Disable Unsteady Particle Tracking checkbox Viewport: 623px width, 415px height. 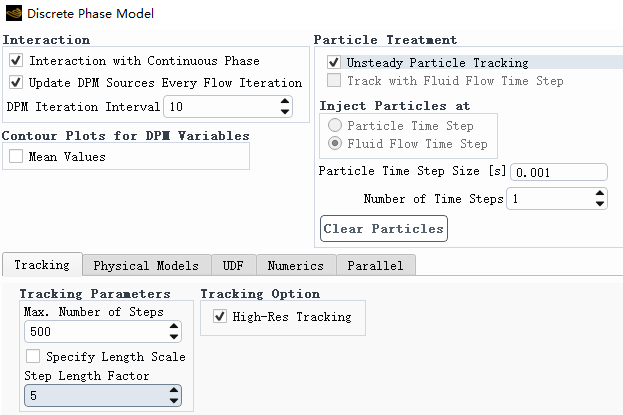pos(334,62)
